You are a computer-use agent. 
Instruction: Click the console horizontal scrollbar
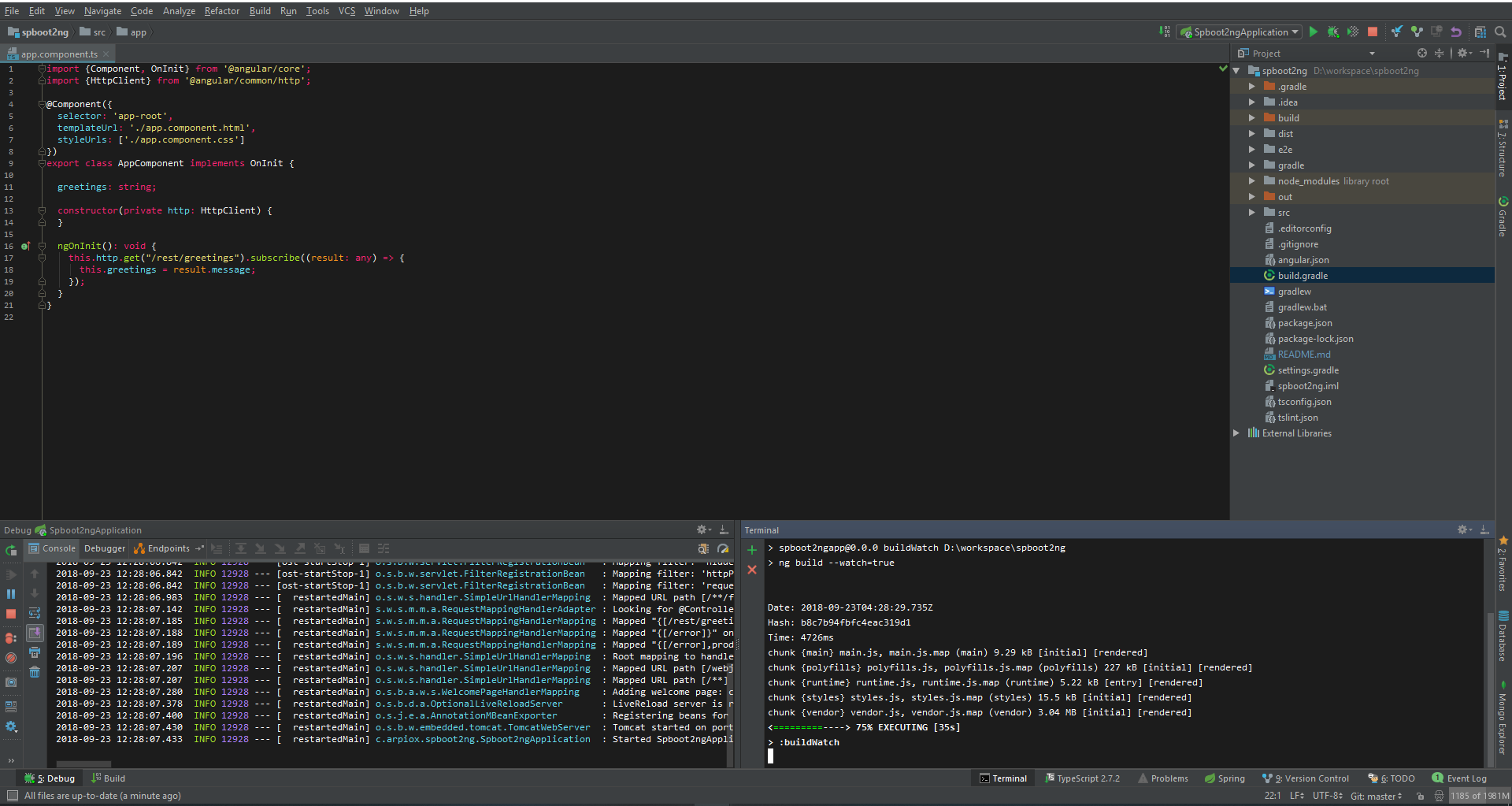point(83,763)
